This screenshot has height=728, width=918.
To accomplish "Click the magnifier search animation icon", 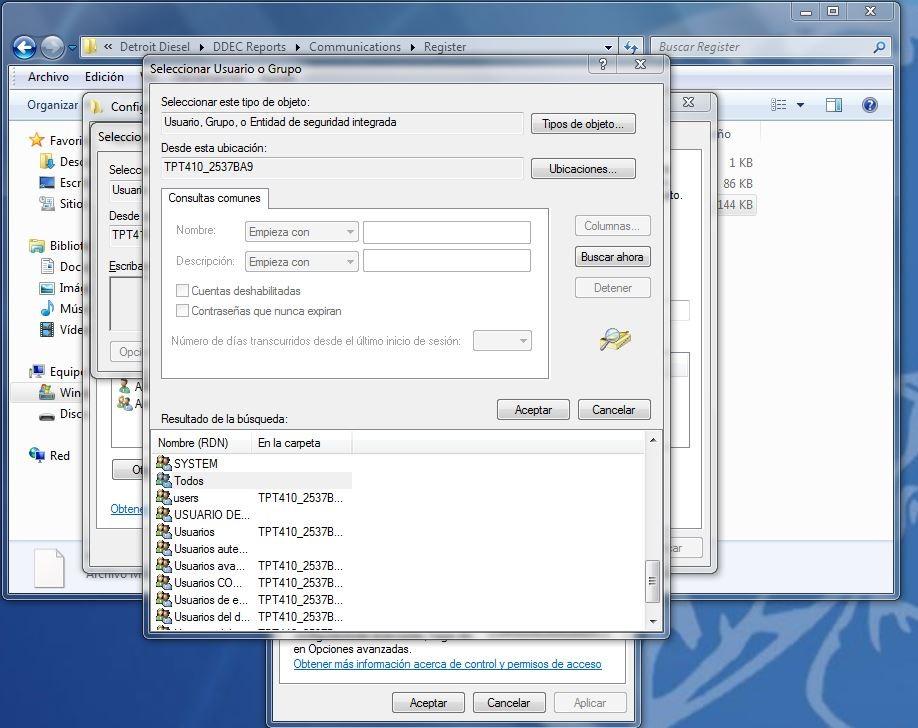I will pyautogui.click(x=614, y=339).
